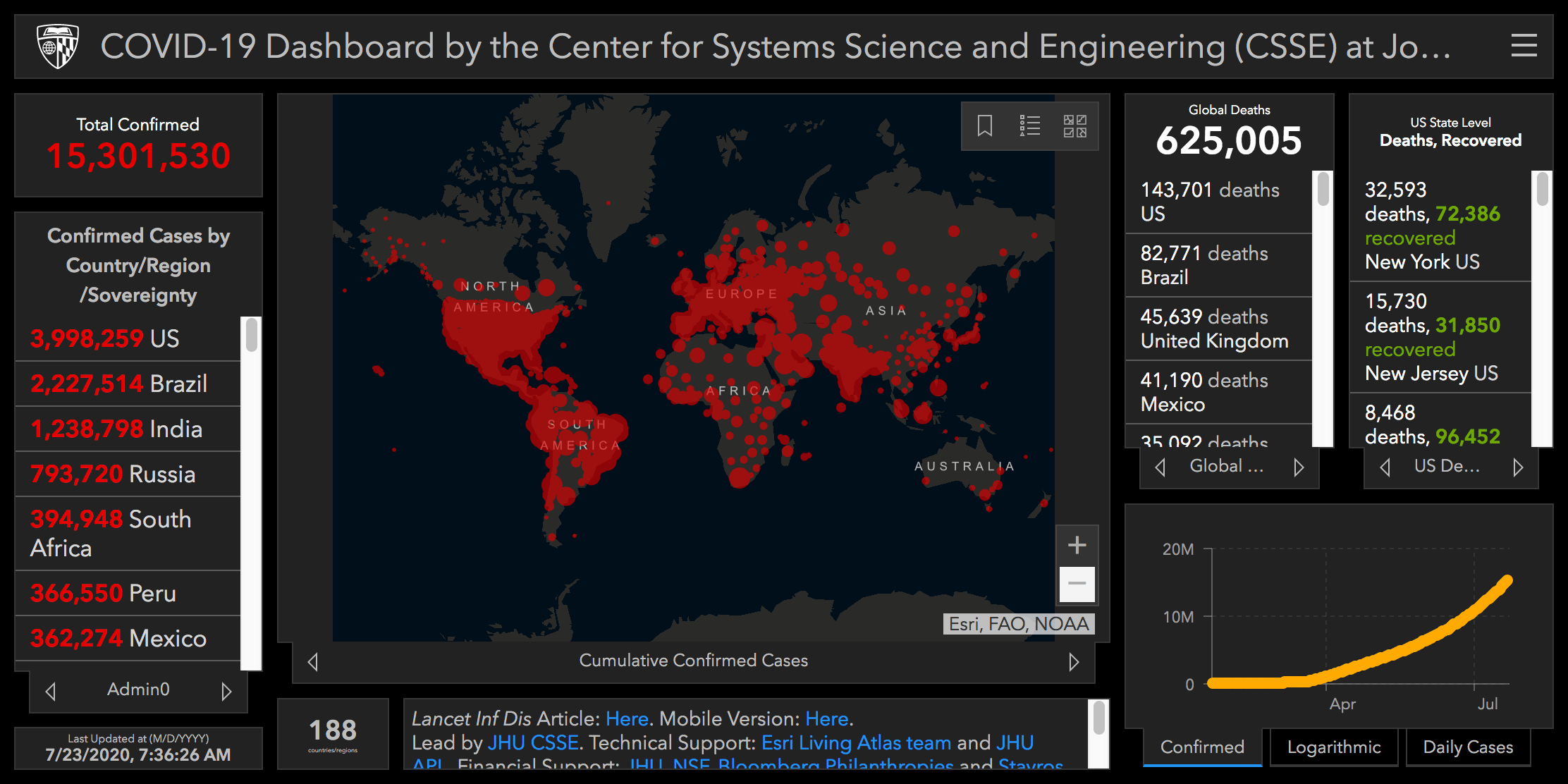Go to previous Admin0 list view

coord(51,691)
